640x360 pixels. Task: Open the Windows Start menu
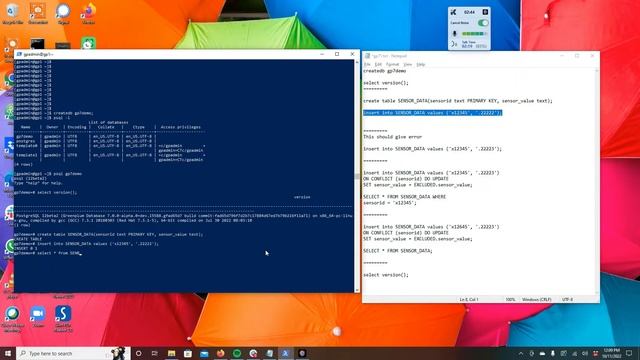[8, 353]
